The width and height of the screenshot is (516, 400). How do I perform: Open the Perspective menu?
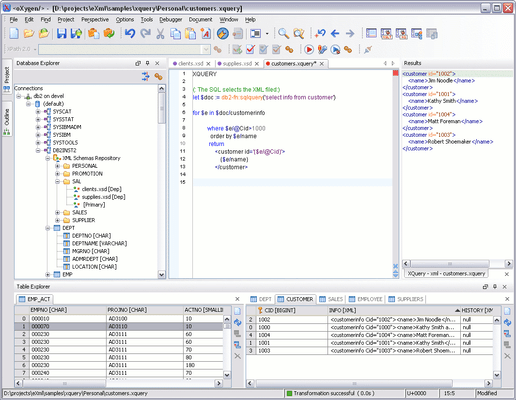[x=95, y=20]
